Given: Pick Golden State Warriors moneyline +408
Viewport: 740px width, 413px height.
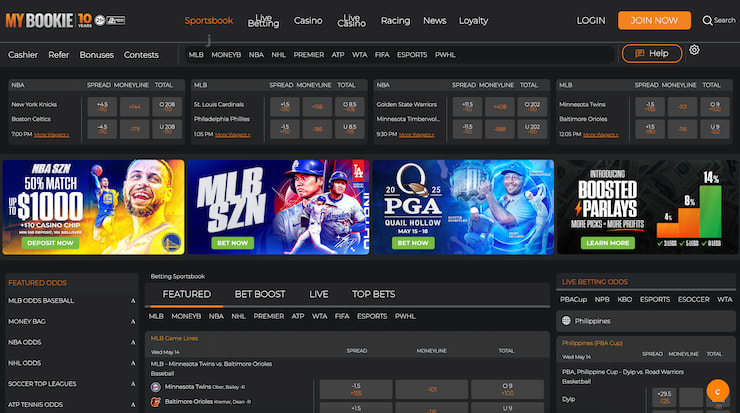Looking at the screenshot, I should [500, 107].
